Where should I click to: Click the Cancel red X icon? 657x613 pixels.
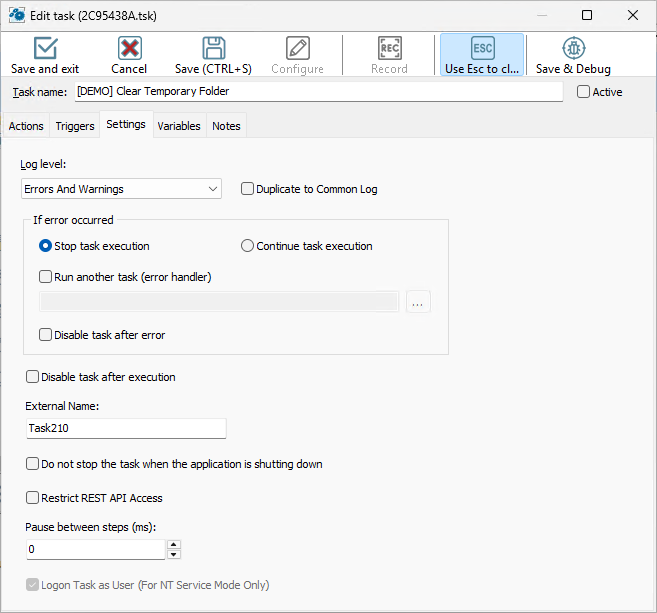click(129, 48)
